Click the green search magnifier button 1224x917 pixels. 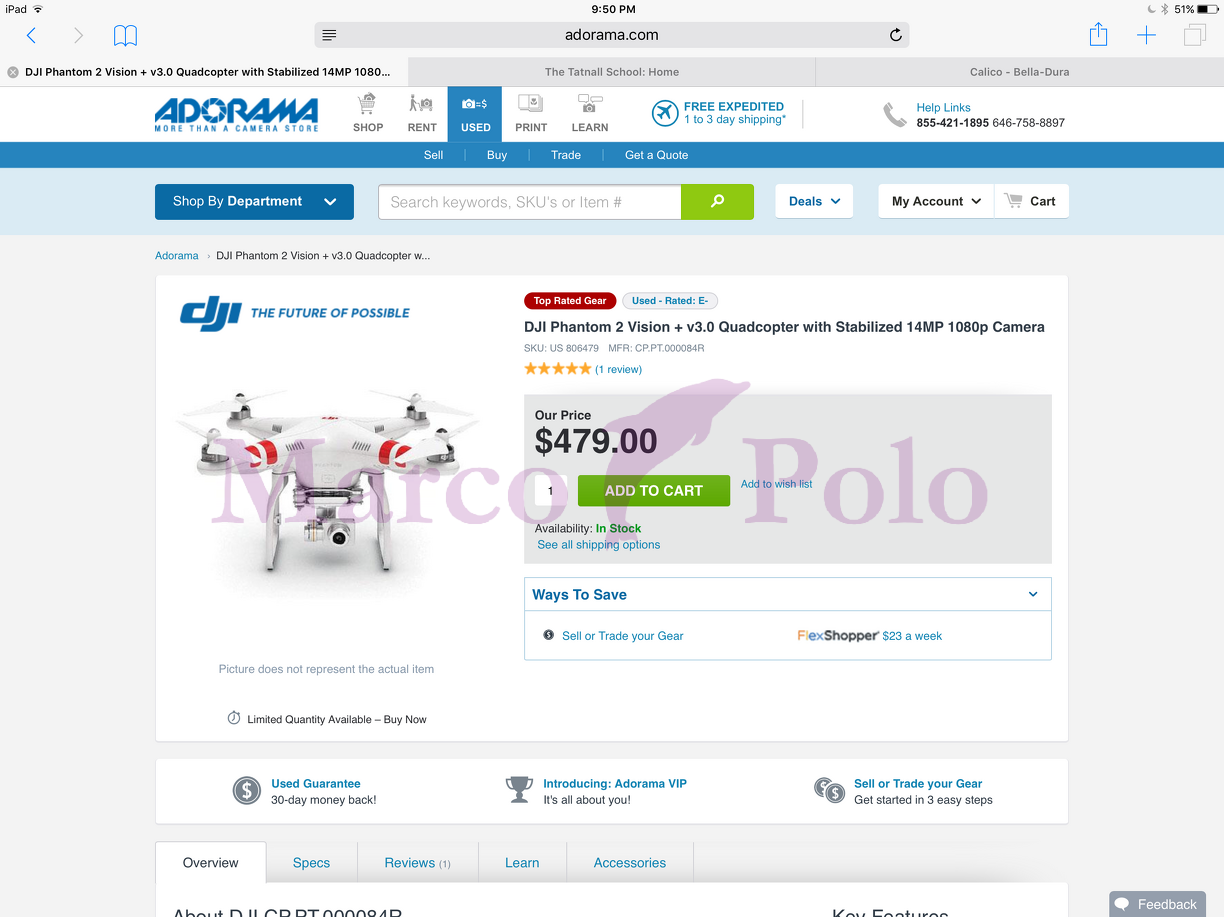717,201
